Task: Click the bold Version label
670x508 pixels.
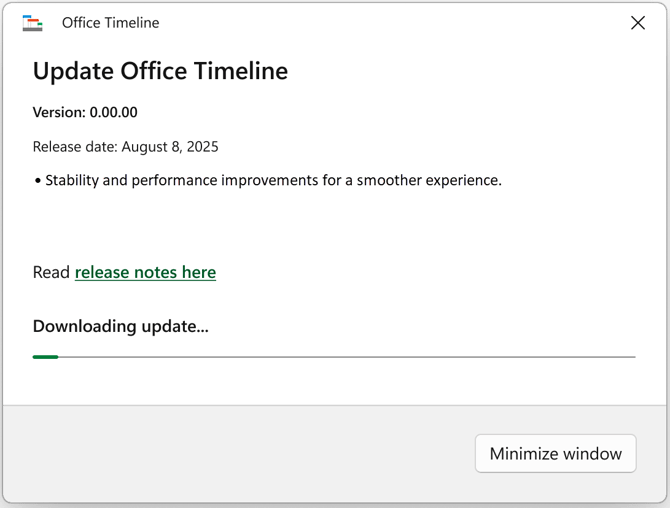Action: pyautogui.click(x=59, y=112)
